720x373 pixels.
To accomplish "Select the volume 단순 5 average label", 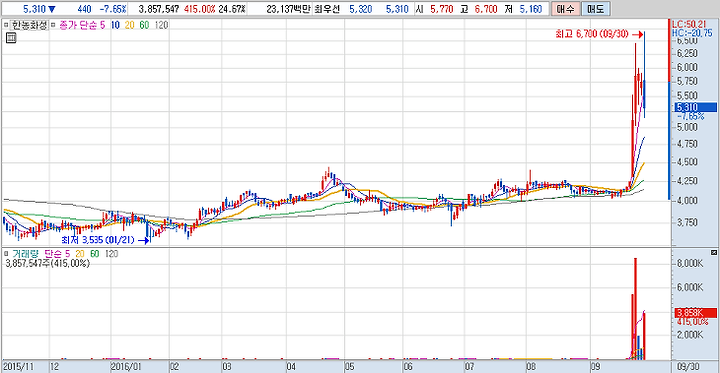I will (57, 254).
